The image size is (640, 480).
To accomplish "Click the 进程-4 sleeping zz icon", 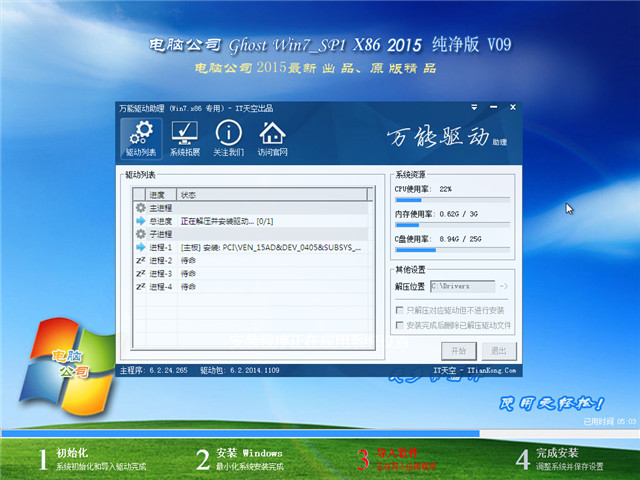I will (x=141, y=287).
